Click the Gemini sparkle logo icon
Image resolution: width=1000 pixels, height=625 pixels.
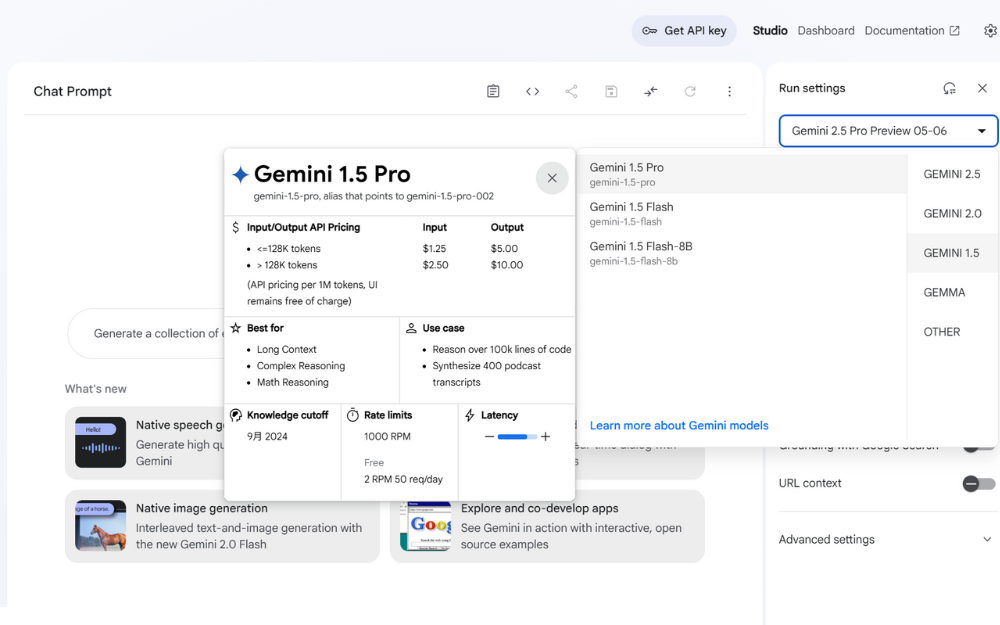(240, 174)
